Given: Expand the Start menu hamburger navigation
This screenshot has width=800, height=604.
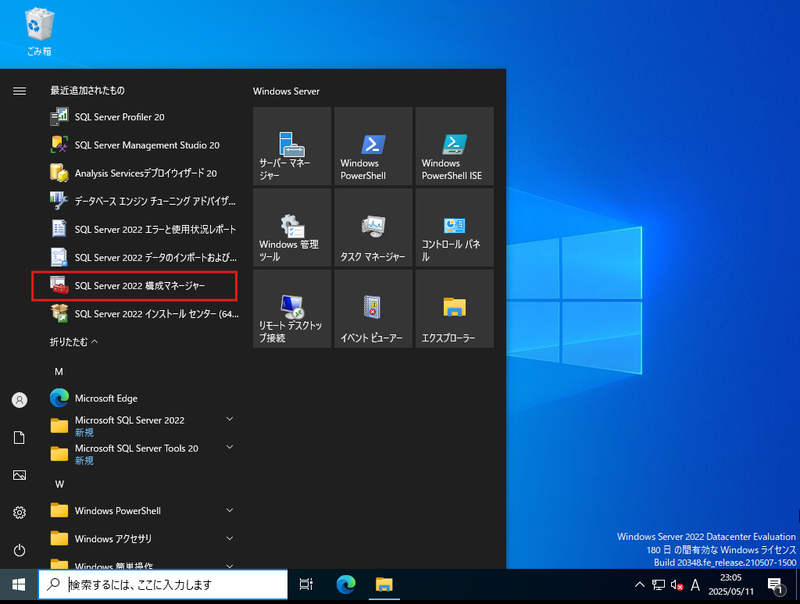Looking at the screenshot, I should click(x=19, y=91).
